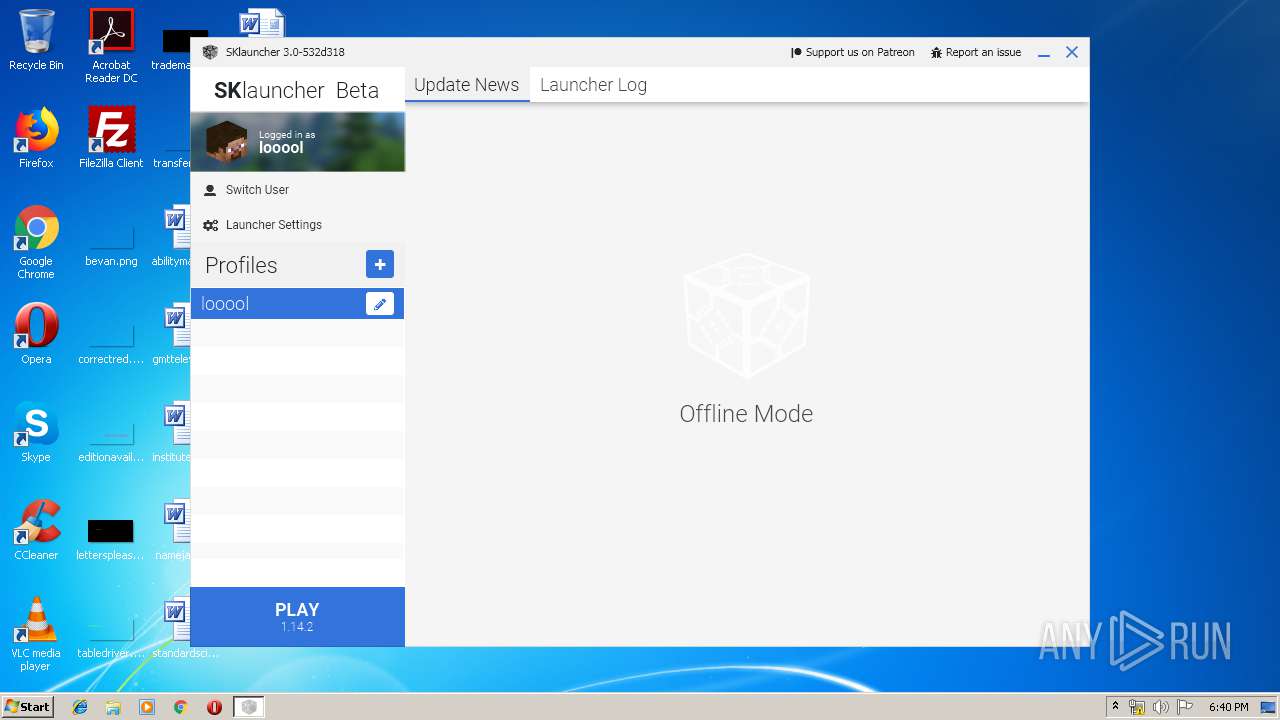Viewport: 1280px width, 720px height.
Task: Click the network tray icon
Action: pos(1137,707)
